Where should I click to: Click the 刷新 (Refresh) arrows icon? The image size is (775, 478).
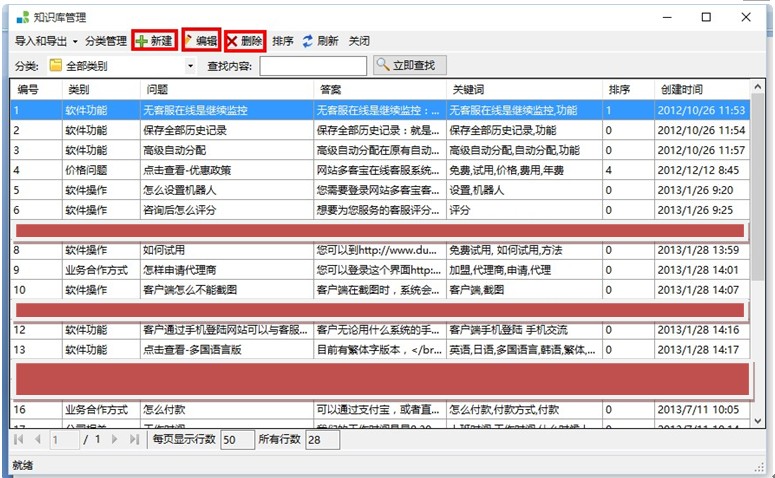308,41
